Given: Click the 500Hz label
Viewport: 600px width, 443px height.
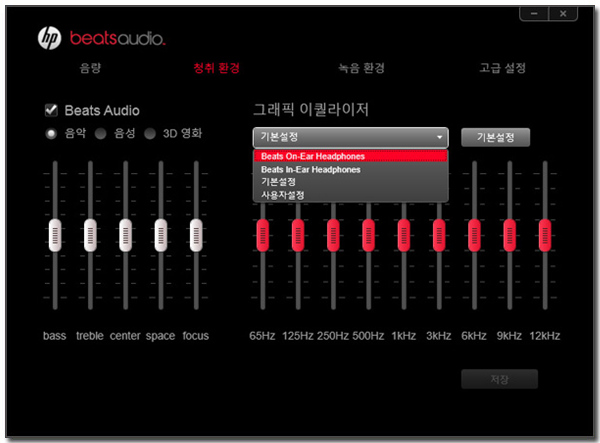Looking at the screenshot, I should pos(368,336).
